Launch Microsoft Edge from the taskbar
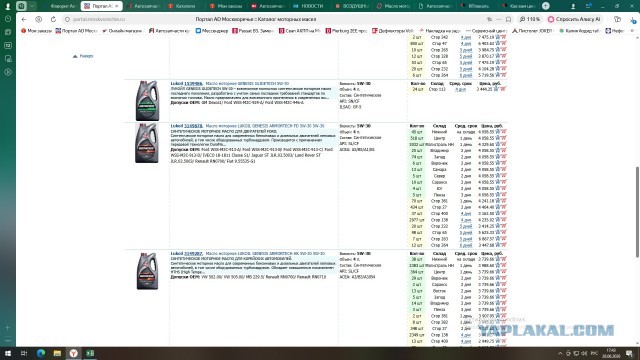Image resolution: width=640 pixels, height=360 pixels. tap(41, 353)
